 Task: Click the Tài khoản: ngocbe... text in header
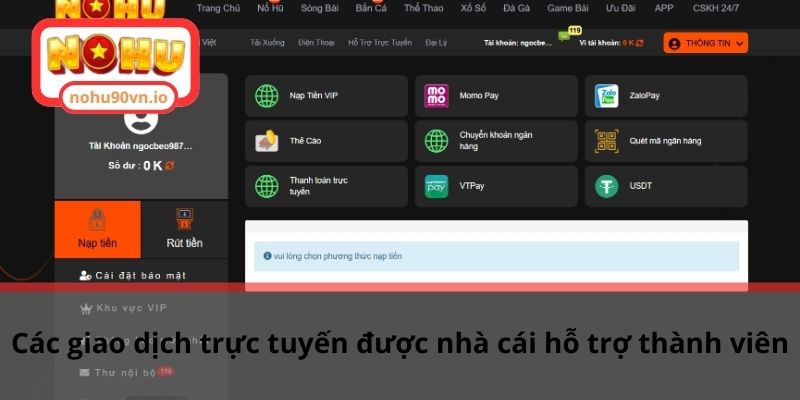click(x=518, y=43)
